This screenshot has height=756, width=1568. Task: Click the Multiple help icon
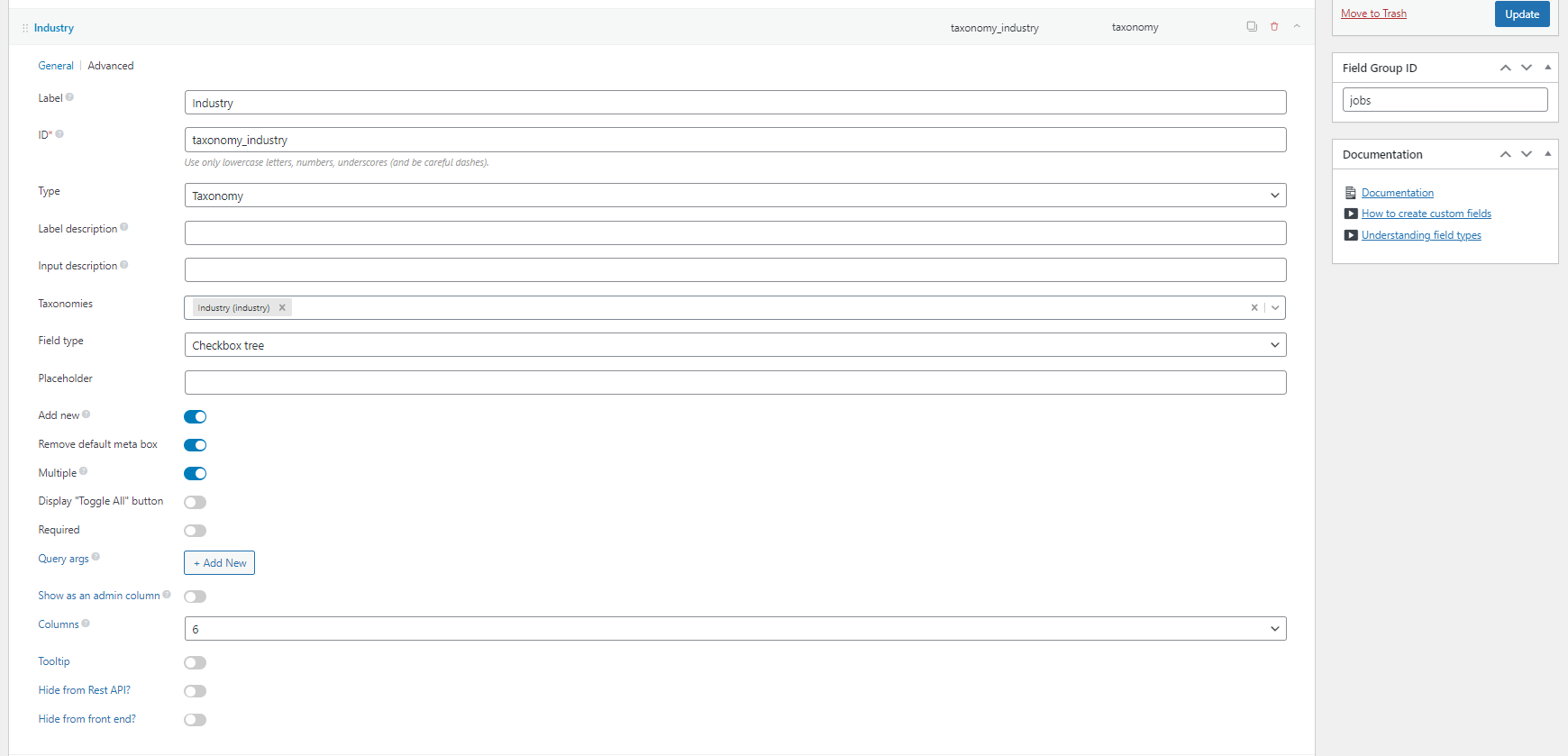coord(83,471)
